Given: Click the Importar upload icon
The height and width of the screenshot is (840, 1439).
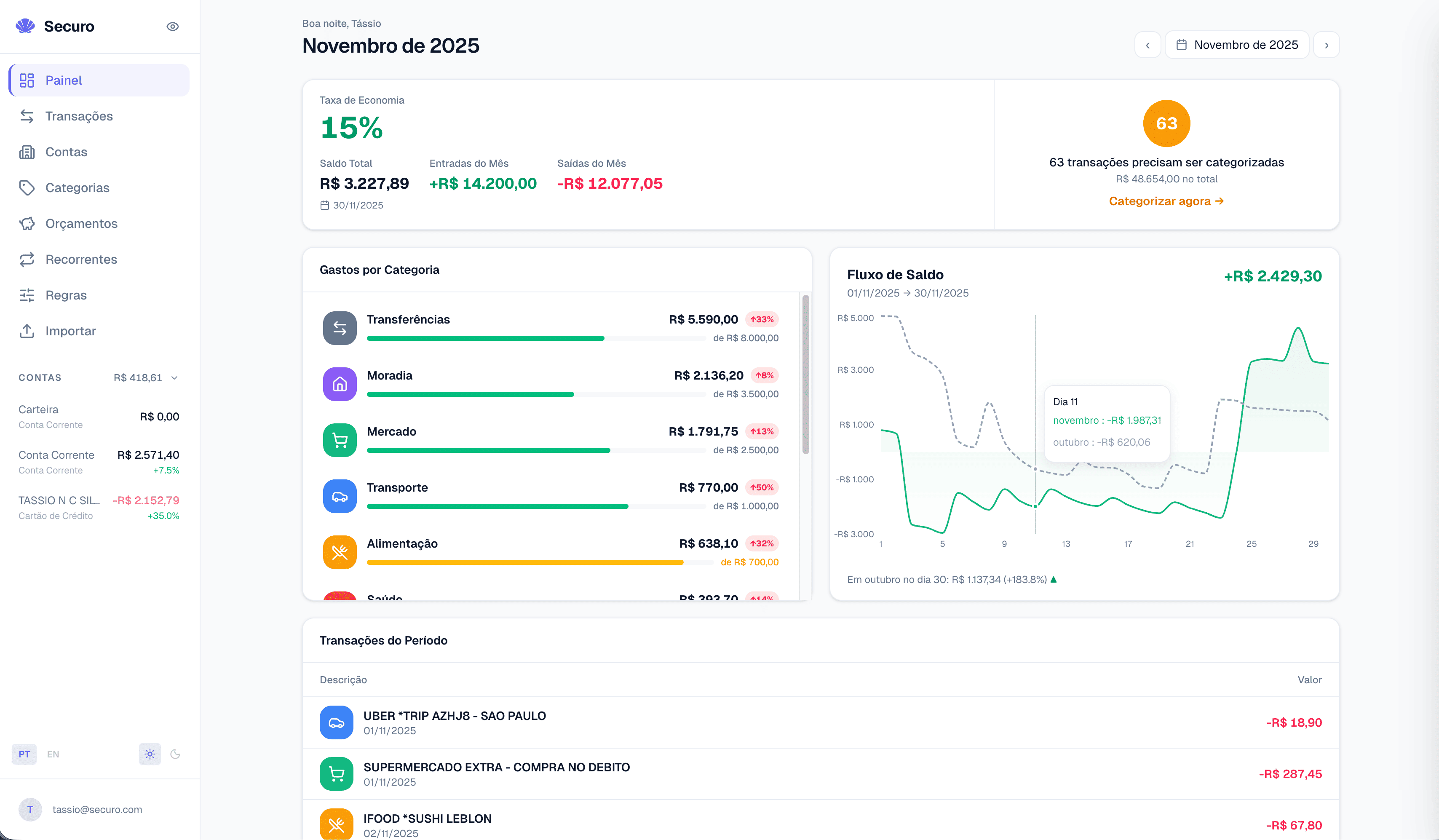Looking at the screenshot, I should point(27,331).
